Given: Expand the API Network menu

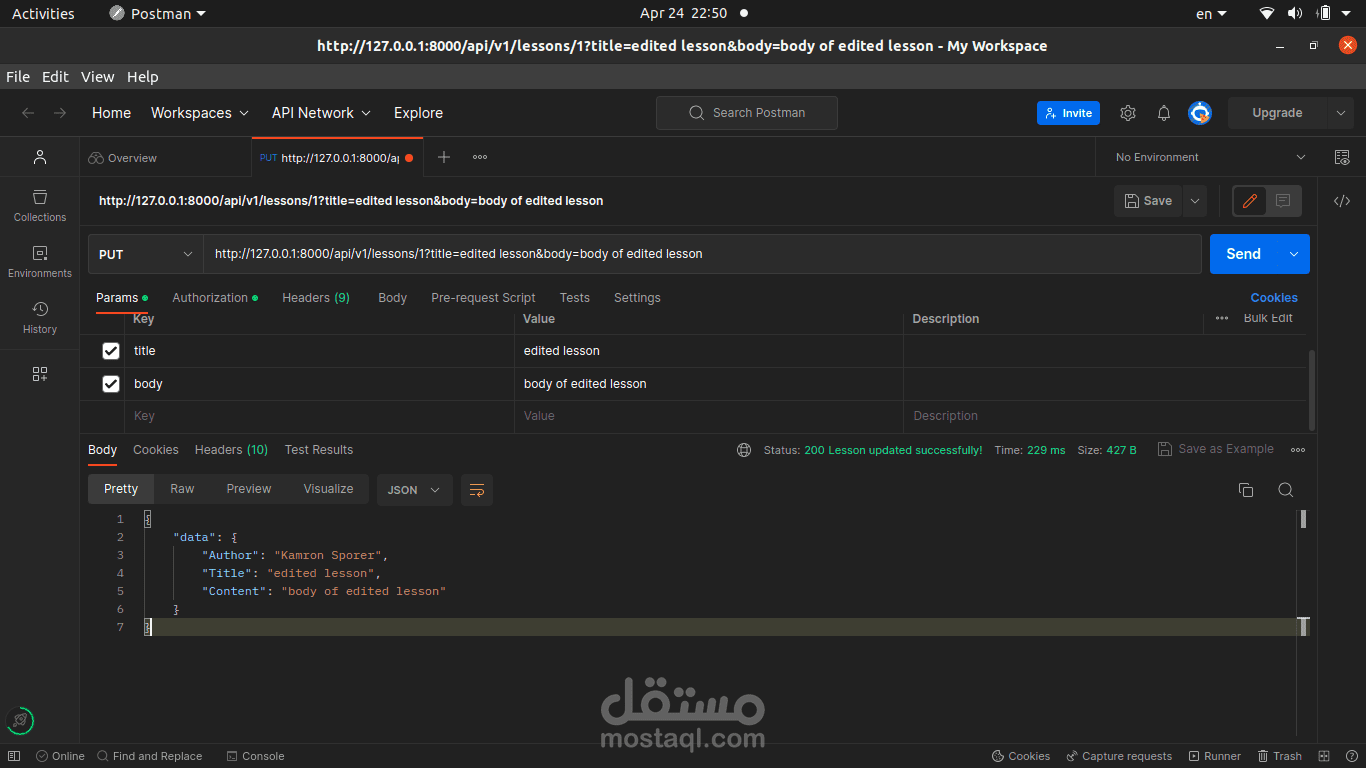Looking at the screenshot, I should pos(321,113).
